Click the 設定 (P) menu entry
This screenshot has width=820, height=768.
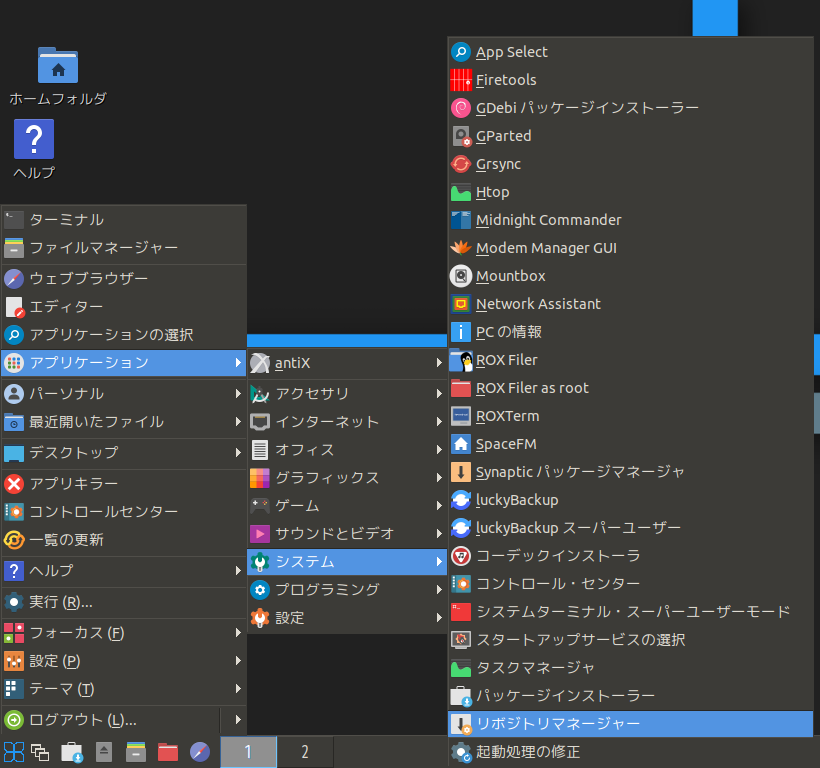point(124,661)
